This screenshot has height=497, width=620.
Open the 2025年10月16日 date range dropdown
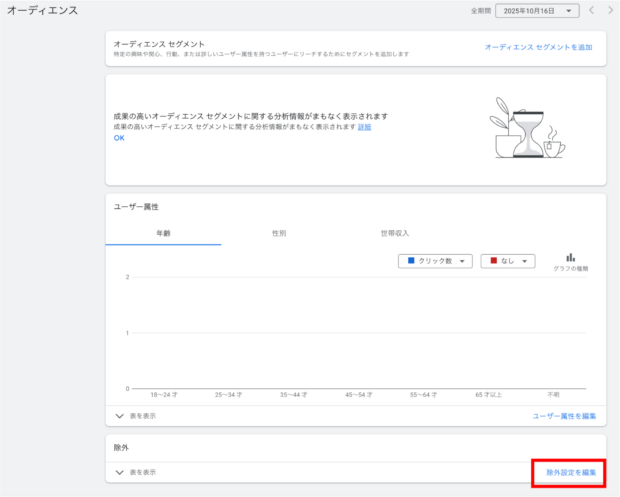[537, 11]
